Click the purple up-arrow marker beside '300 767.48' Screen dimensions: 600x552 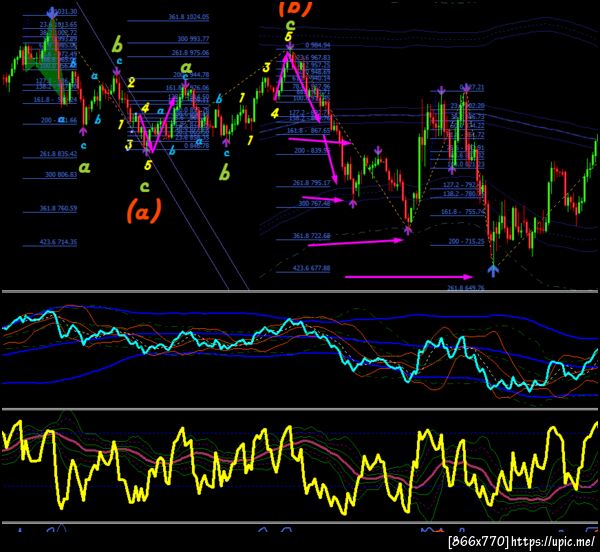(353, 203)
